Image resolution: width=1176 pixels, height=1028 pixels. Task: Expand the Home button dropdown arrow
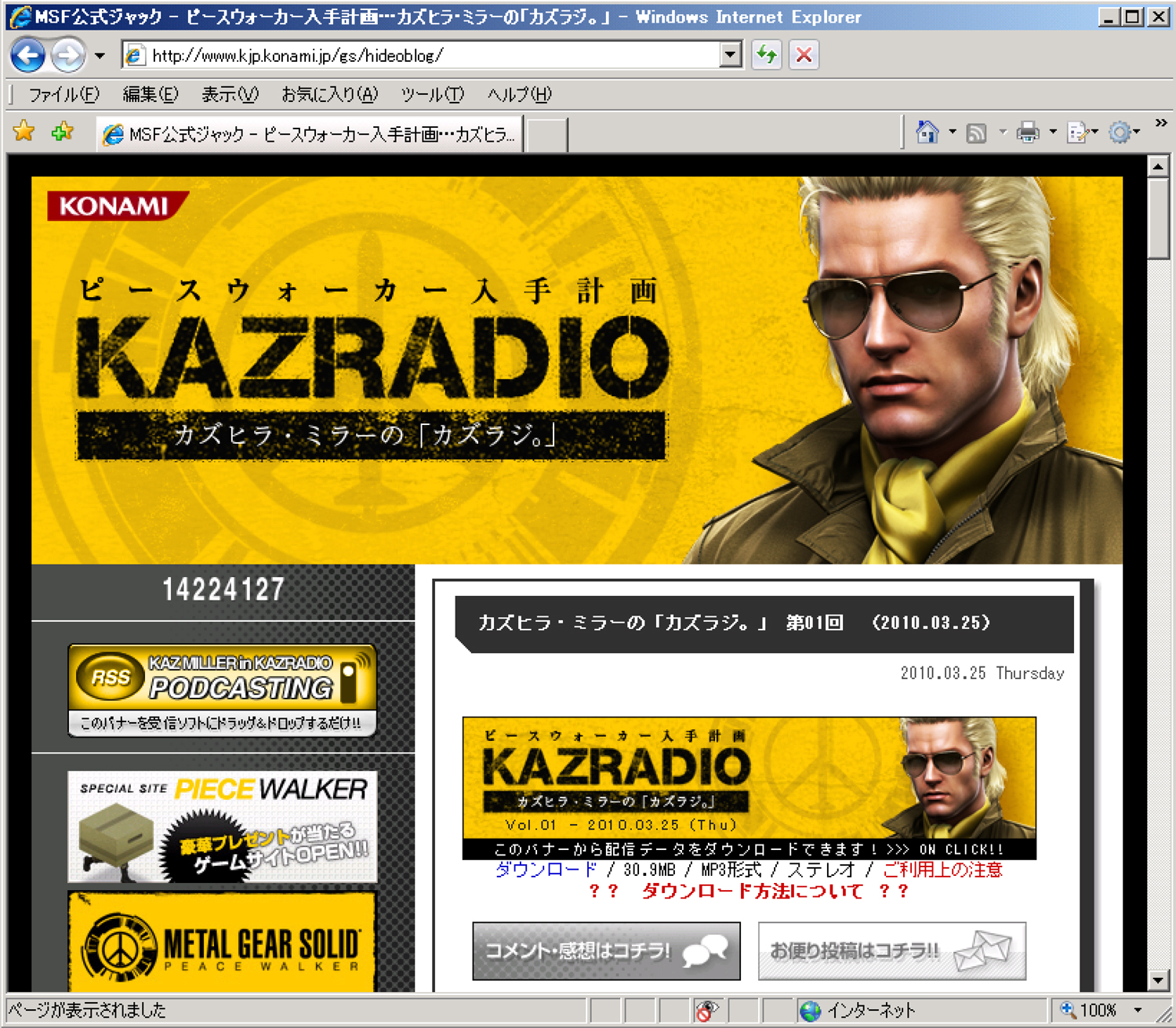point(953,132)
